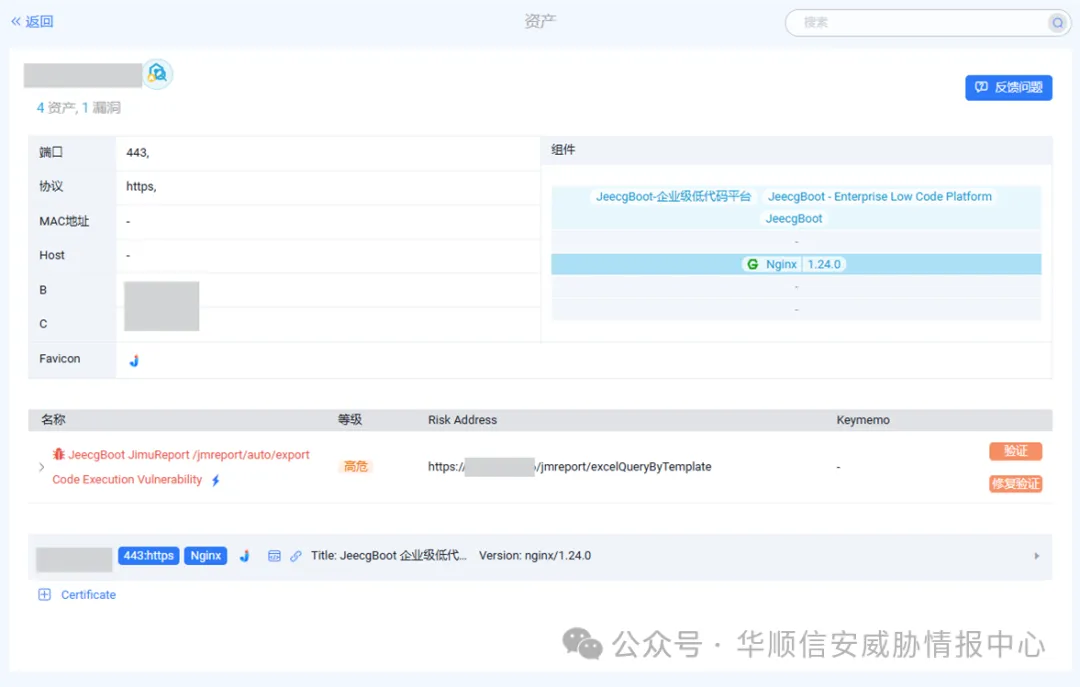Click the Title: JeecgBoot 企业级低代... text

(388, 555)
